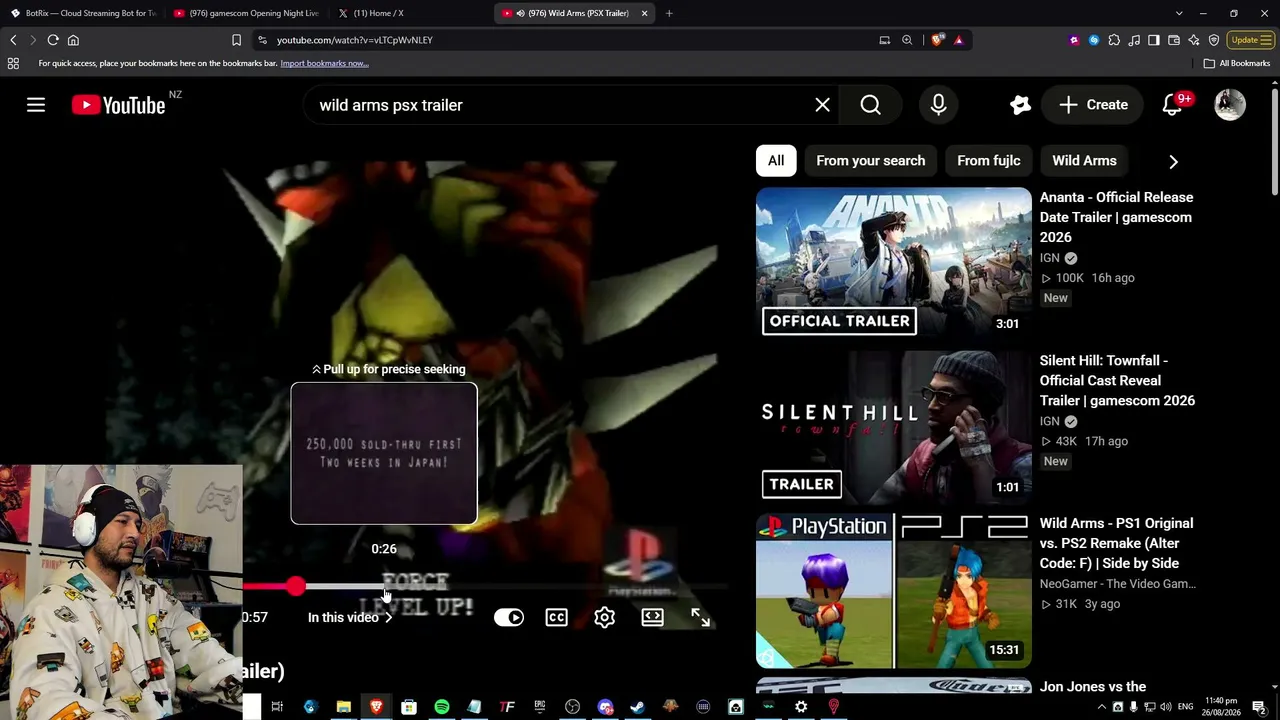This screenshot has width=1280, height=720.
Task: Open the player settings gear
Action: (604, 618)
